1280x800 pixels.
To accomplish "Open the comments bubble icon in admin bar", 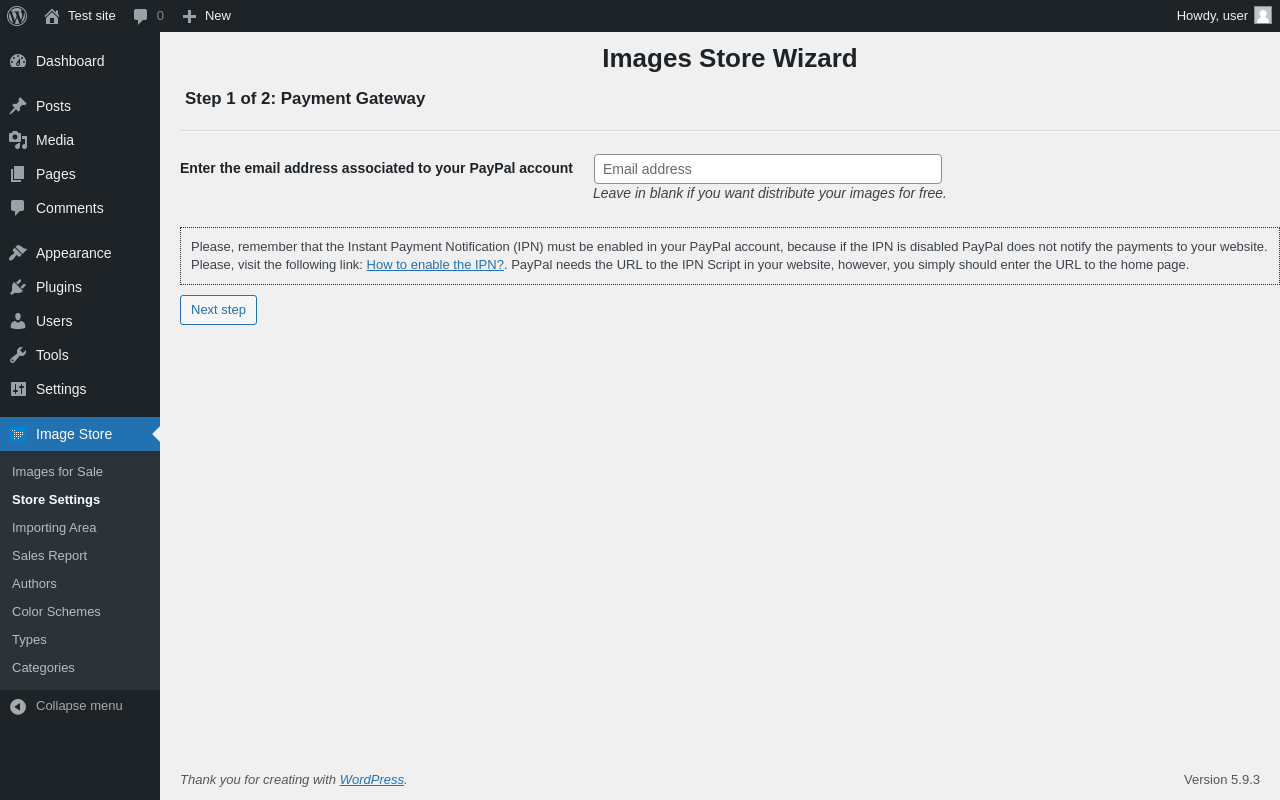I will [x=141, y=16].
